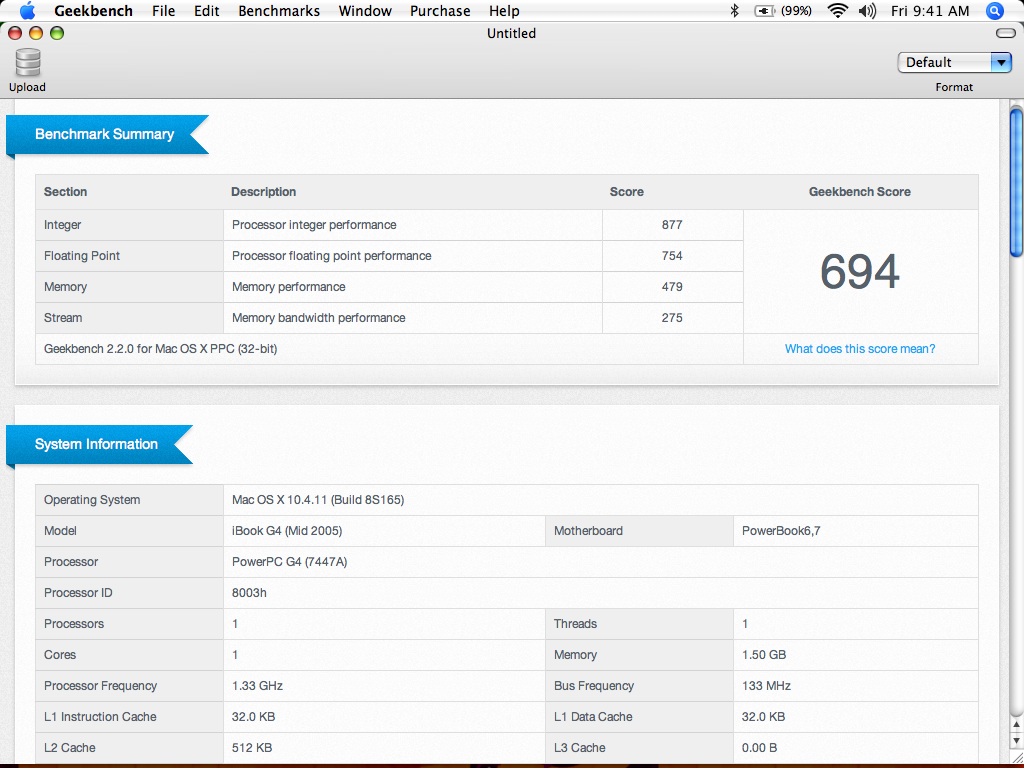Click 'Processor integer performance' description
This screenshot has width=1024, height=768.
[314, 225]
